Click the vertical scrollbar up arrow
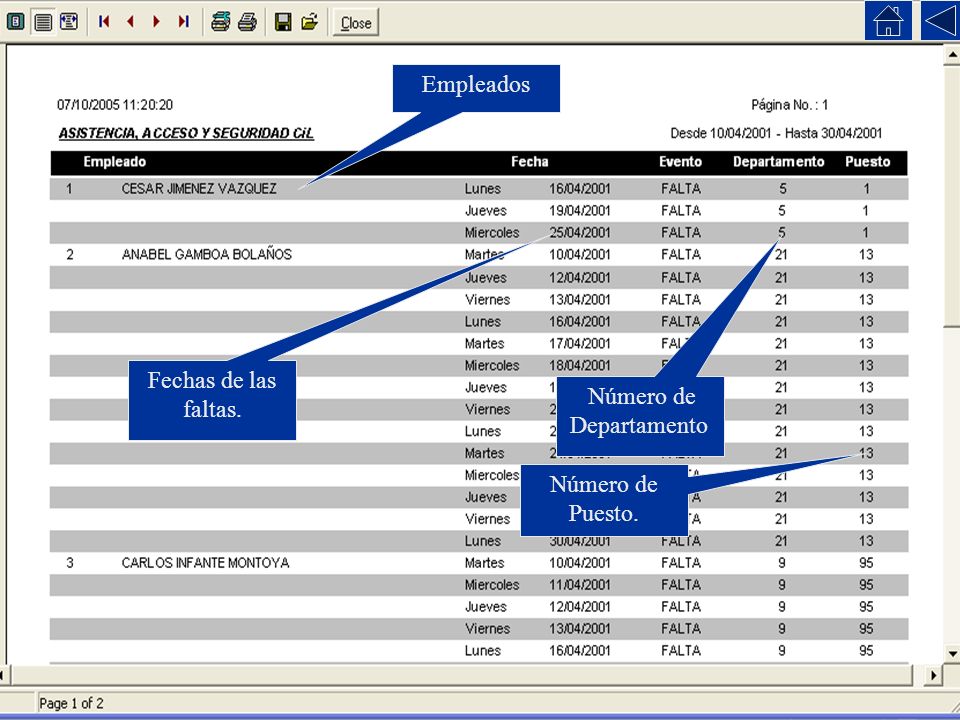Image resolution: width=960 pixels, height=720 pixels. click(x=952, y=55)
